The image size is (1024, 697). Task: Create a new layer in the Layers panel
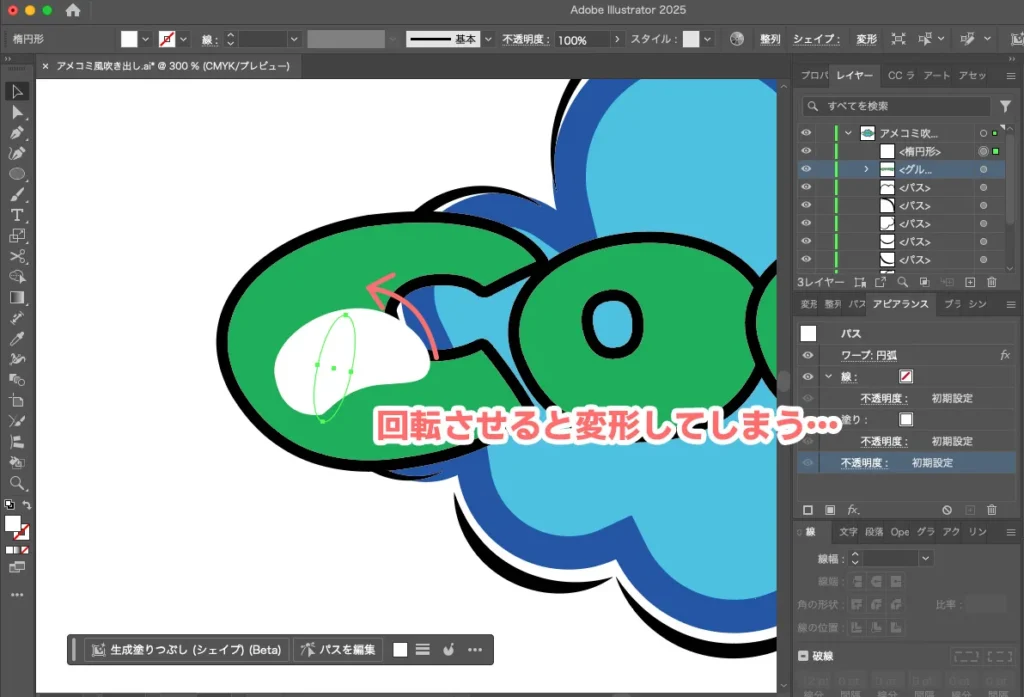(970, 283)
